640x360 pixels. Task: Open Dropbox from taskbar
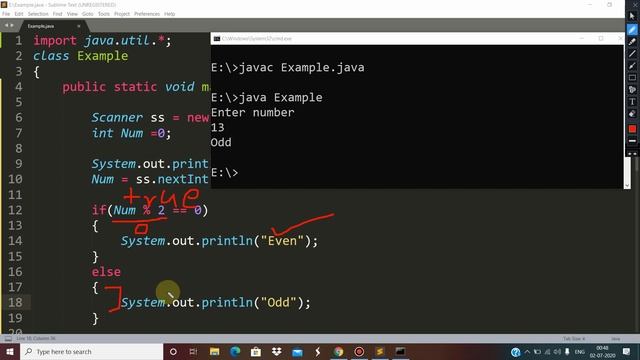(x=277, y=351)
